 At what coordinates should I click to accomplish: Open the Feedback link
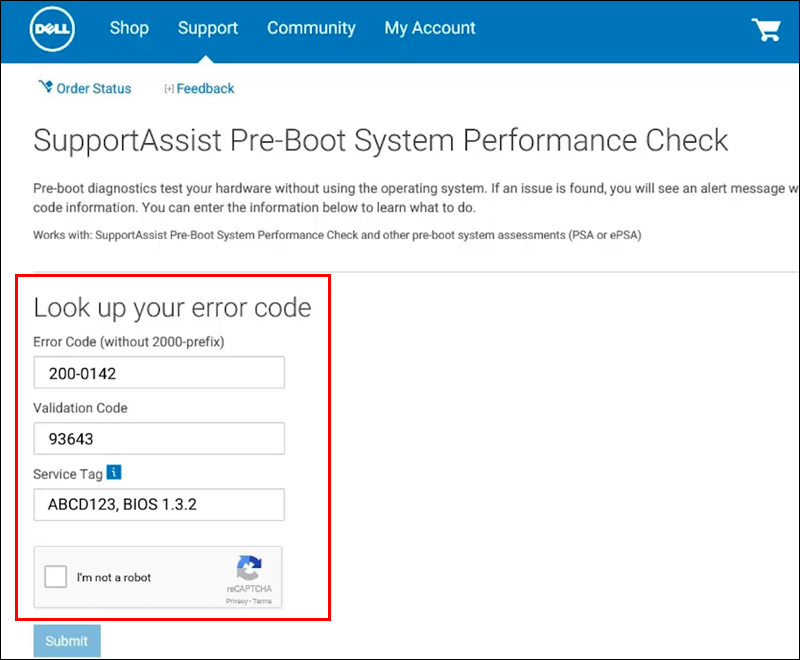[x=205, y=88]
